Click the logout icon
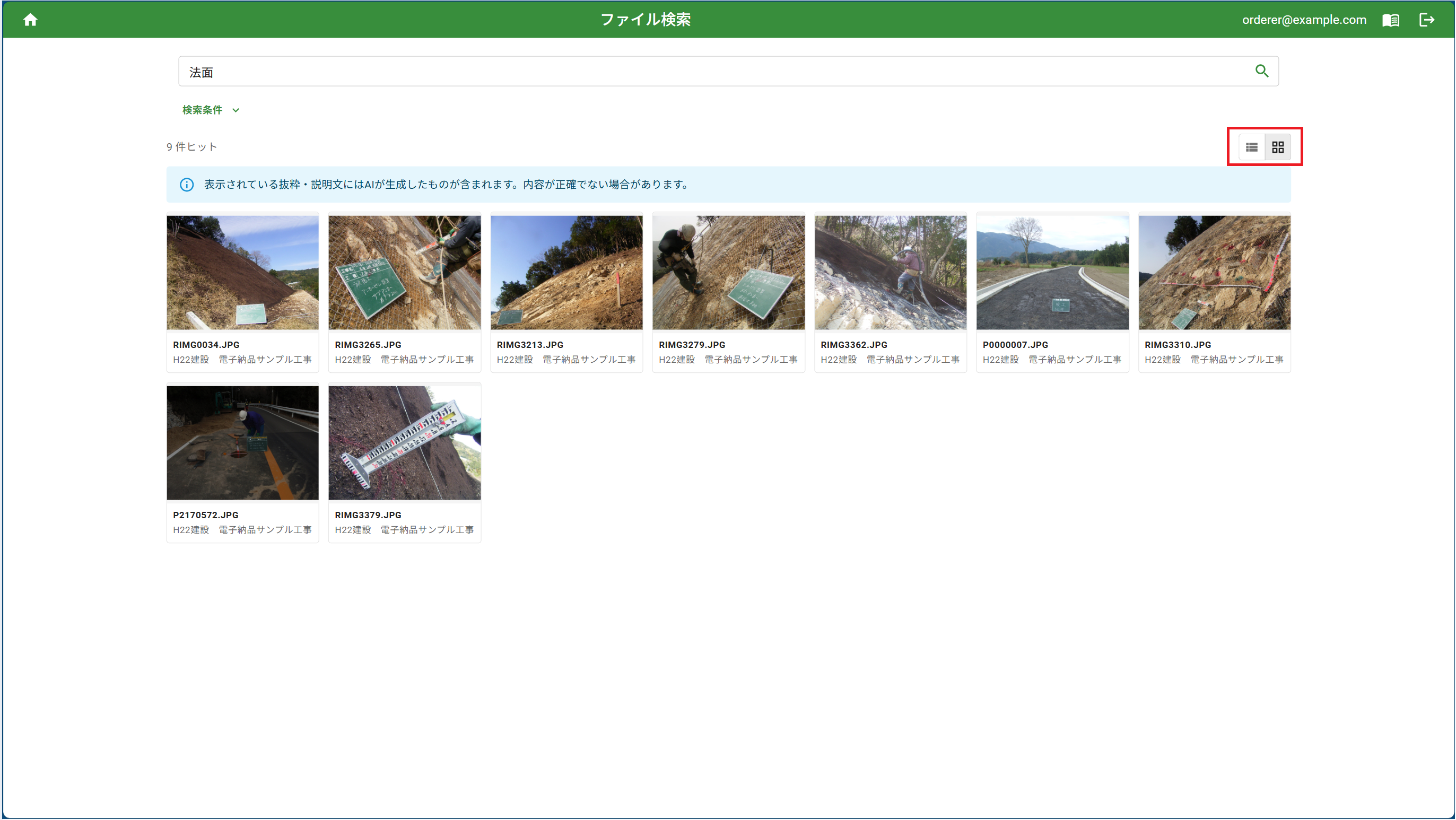The width and height of the screenshot is (1456, 820). click(1426, 20)
